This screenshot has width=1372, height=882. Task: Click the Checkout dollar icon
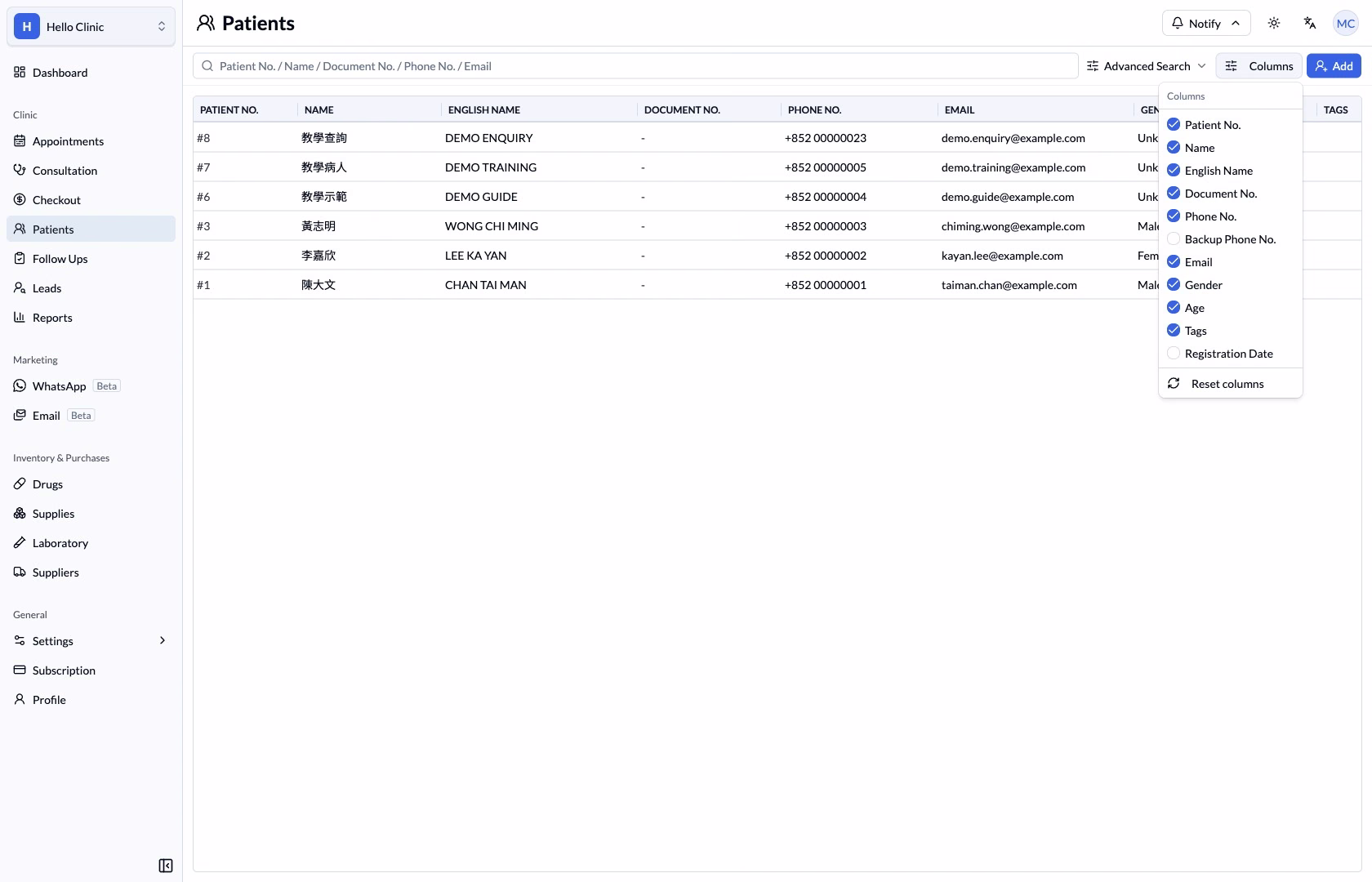[x=20, y=200]
